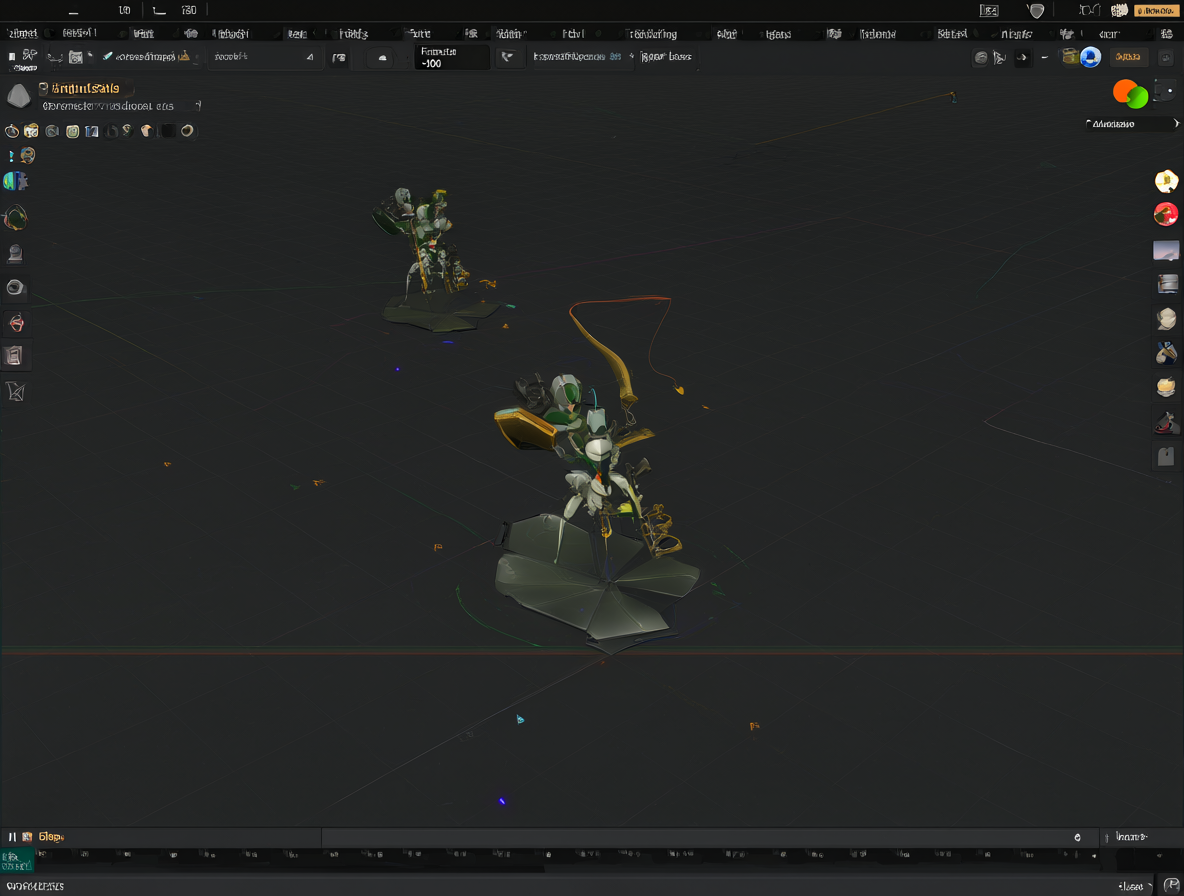Click the orange button in top-right title bar

click(1156, 11)
